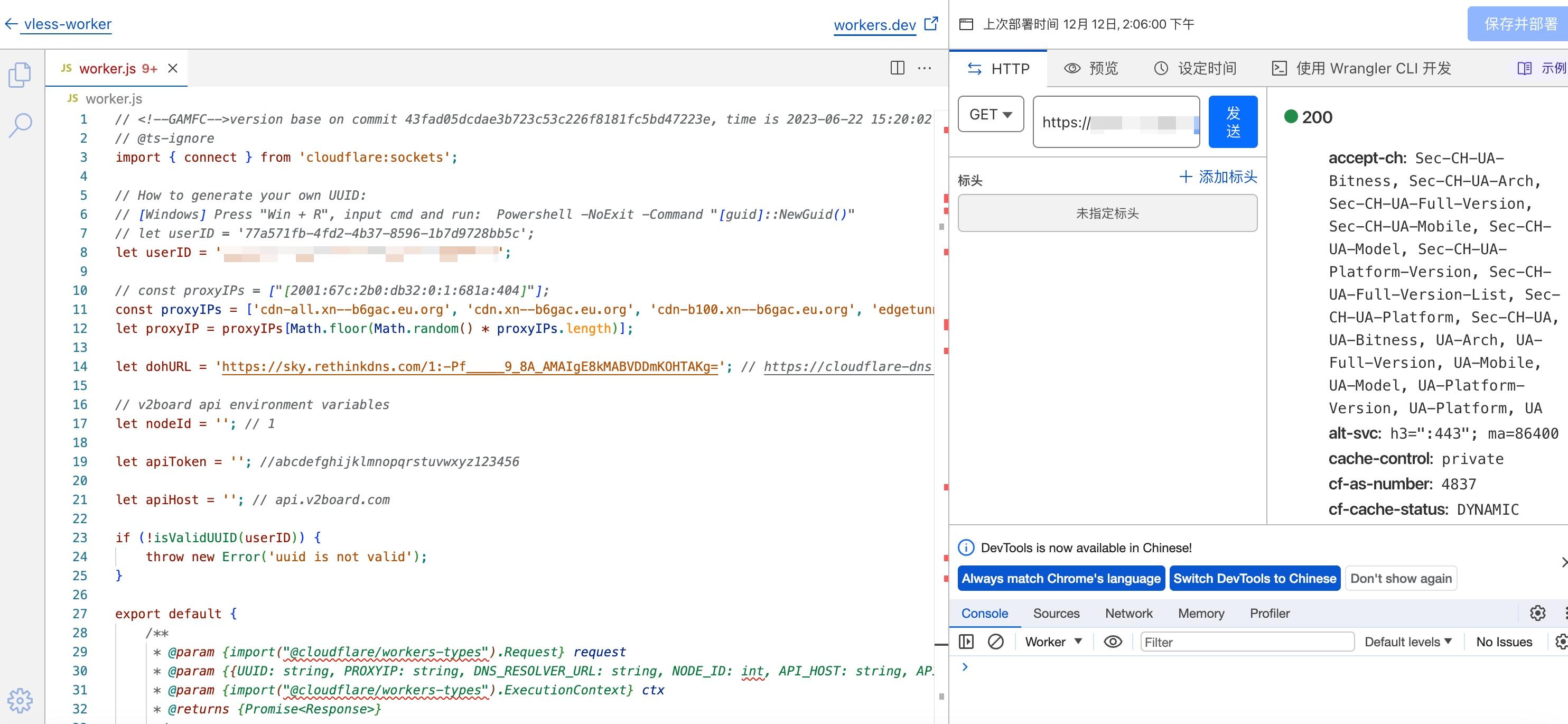Open editor settings gear in sidebar
Viewport: 1568px width, 724px height.
click(x=20, y=700)
